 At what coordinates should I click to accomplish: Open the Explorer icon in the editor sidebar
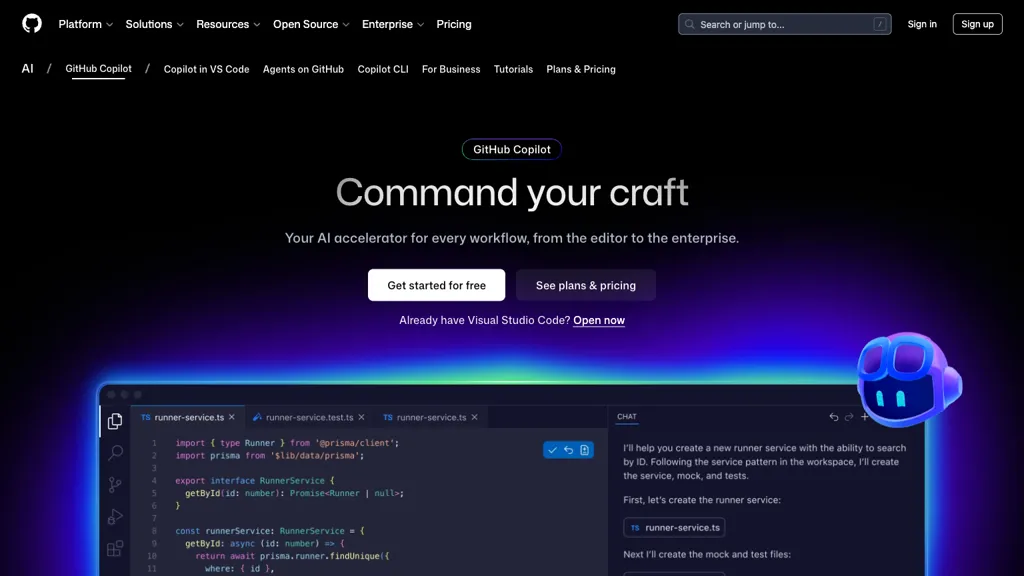point(114,421)
